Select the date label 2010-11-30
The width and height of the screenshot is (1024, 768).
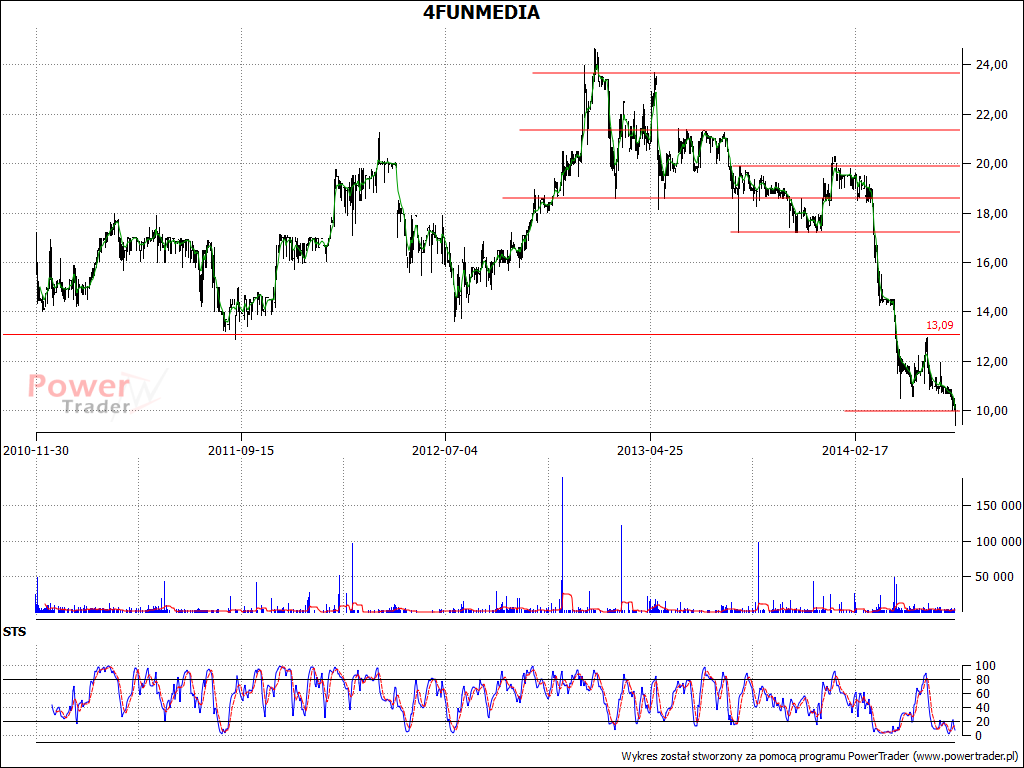point(36,451)
